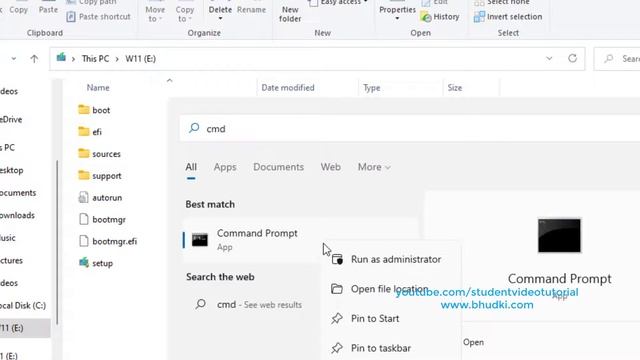
Task: Switch to the Documents search tab
Action: [278, 167]
